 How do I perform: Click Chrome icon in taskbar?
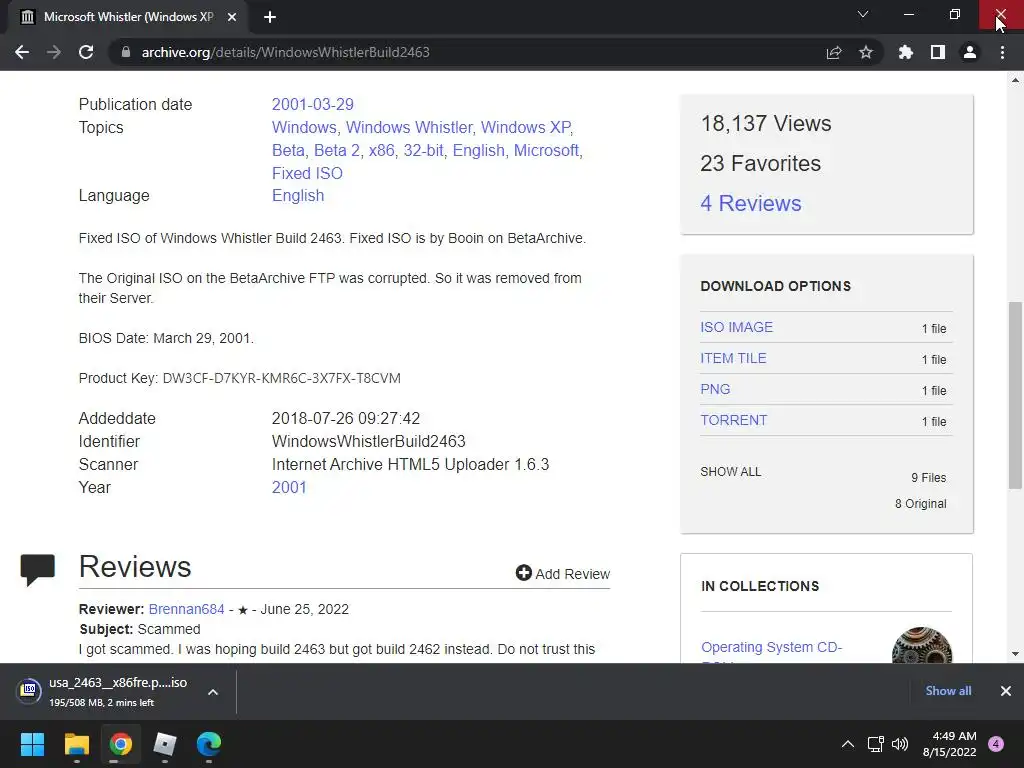121,744
